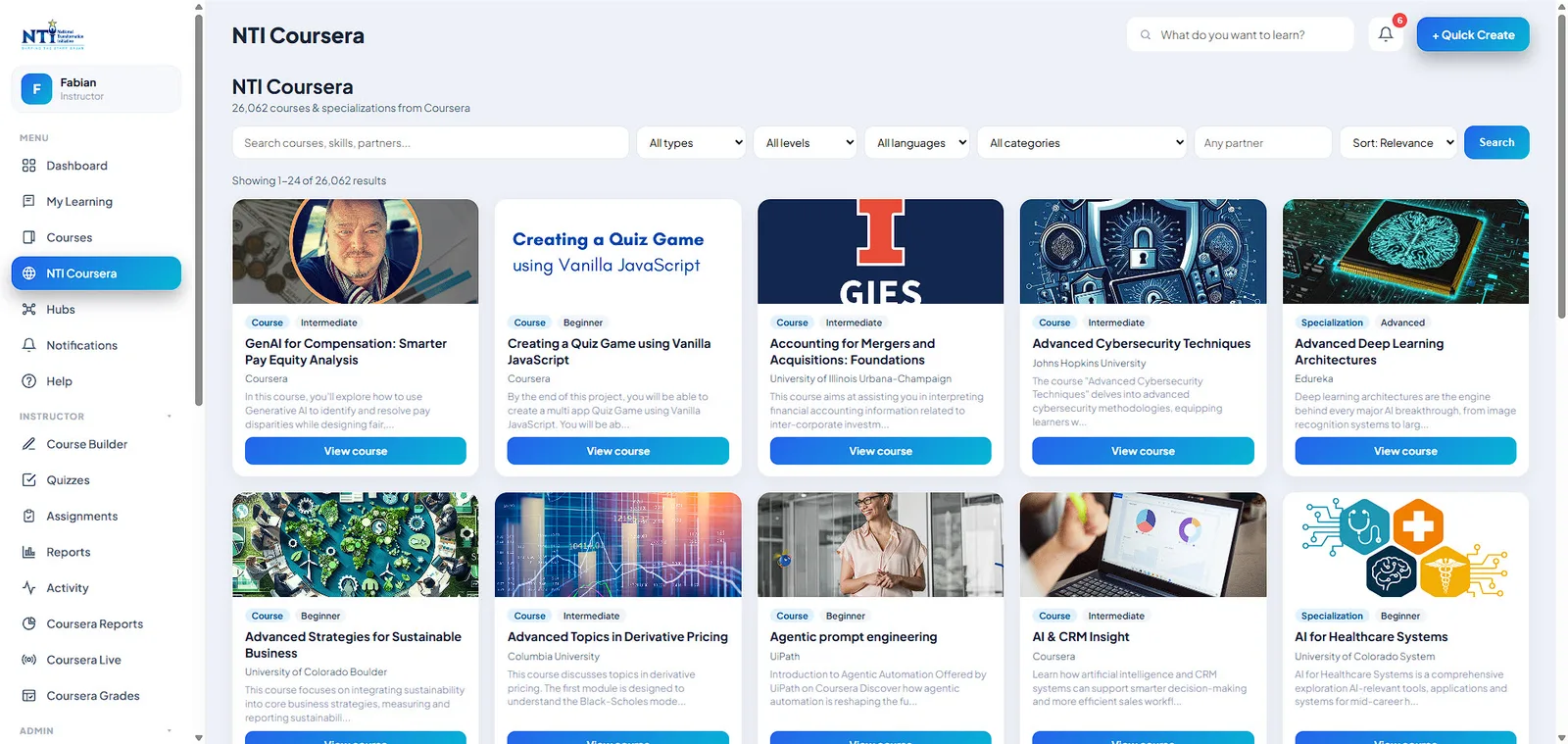Image resolution: width=1568 pixels, height=744 pixels.
Task: Click the Coursera Reports pie icon
Action: [28, 623]
